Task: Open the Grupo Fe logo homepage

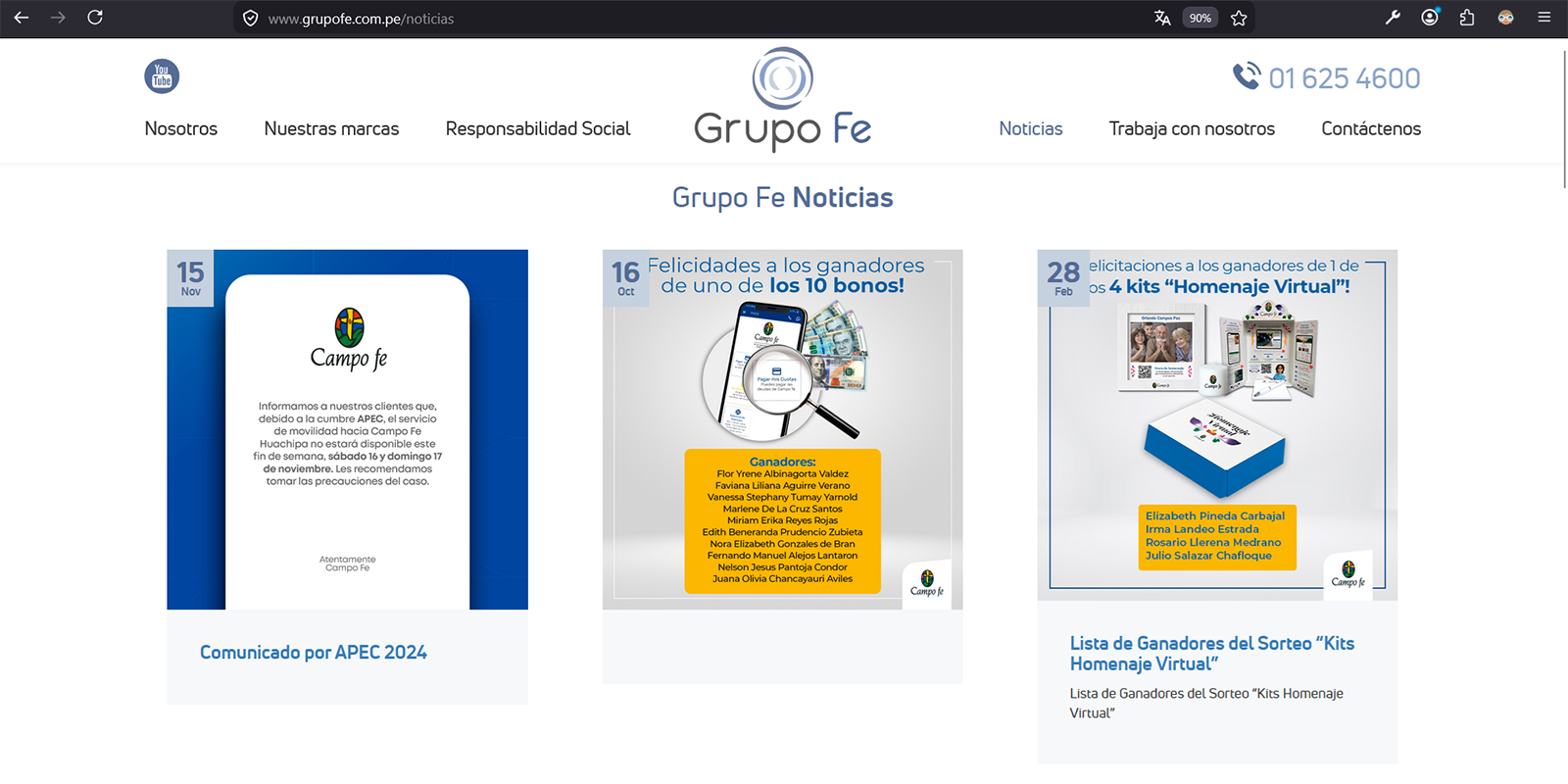Action: tap(782, 99)
